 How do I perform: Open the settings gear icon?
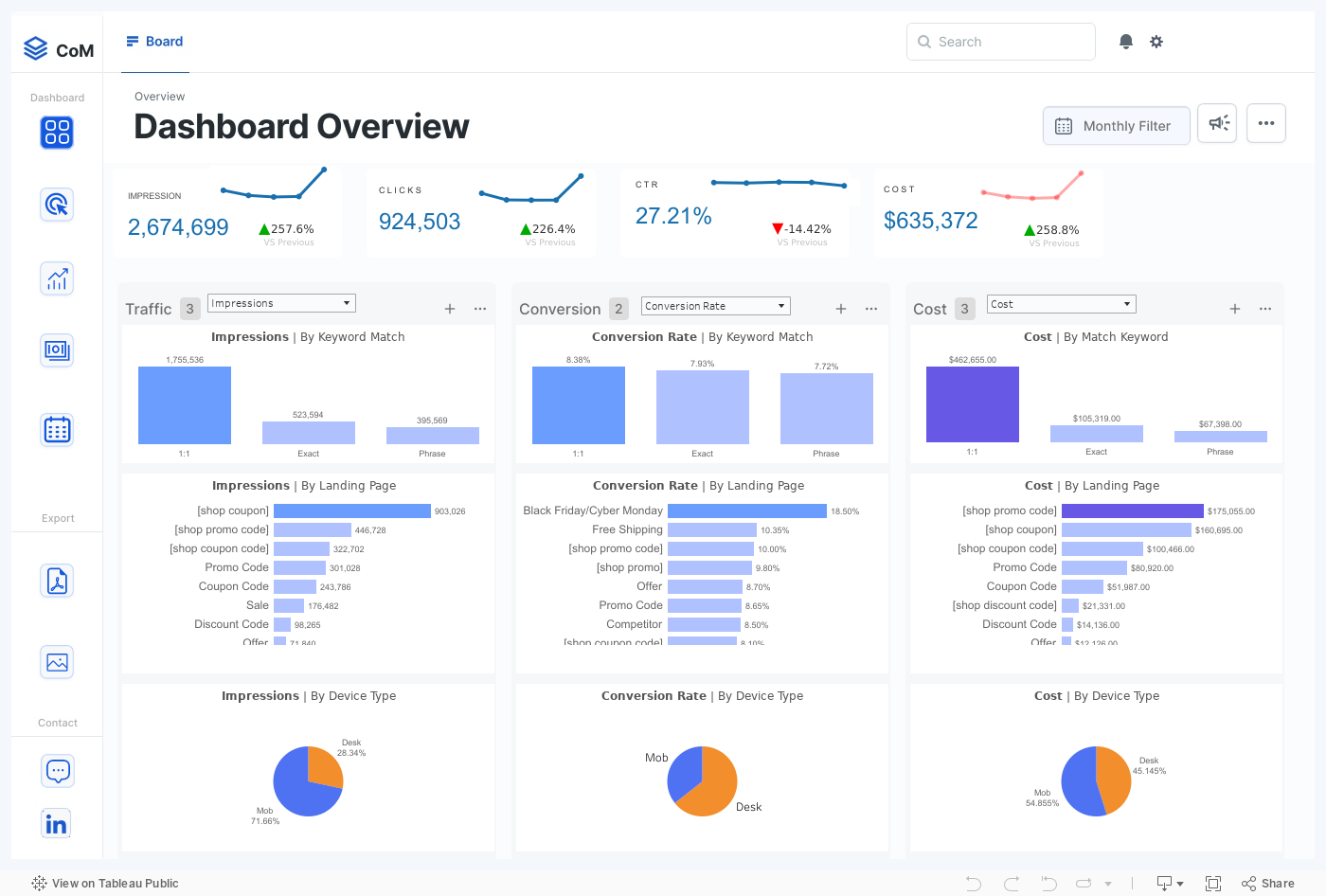point(1156,42)
